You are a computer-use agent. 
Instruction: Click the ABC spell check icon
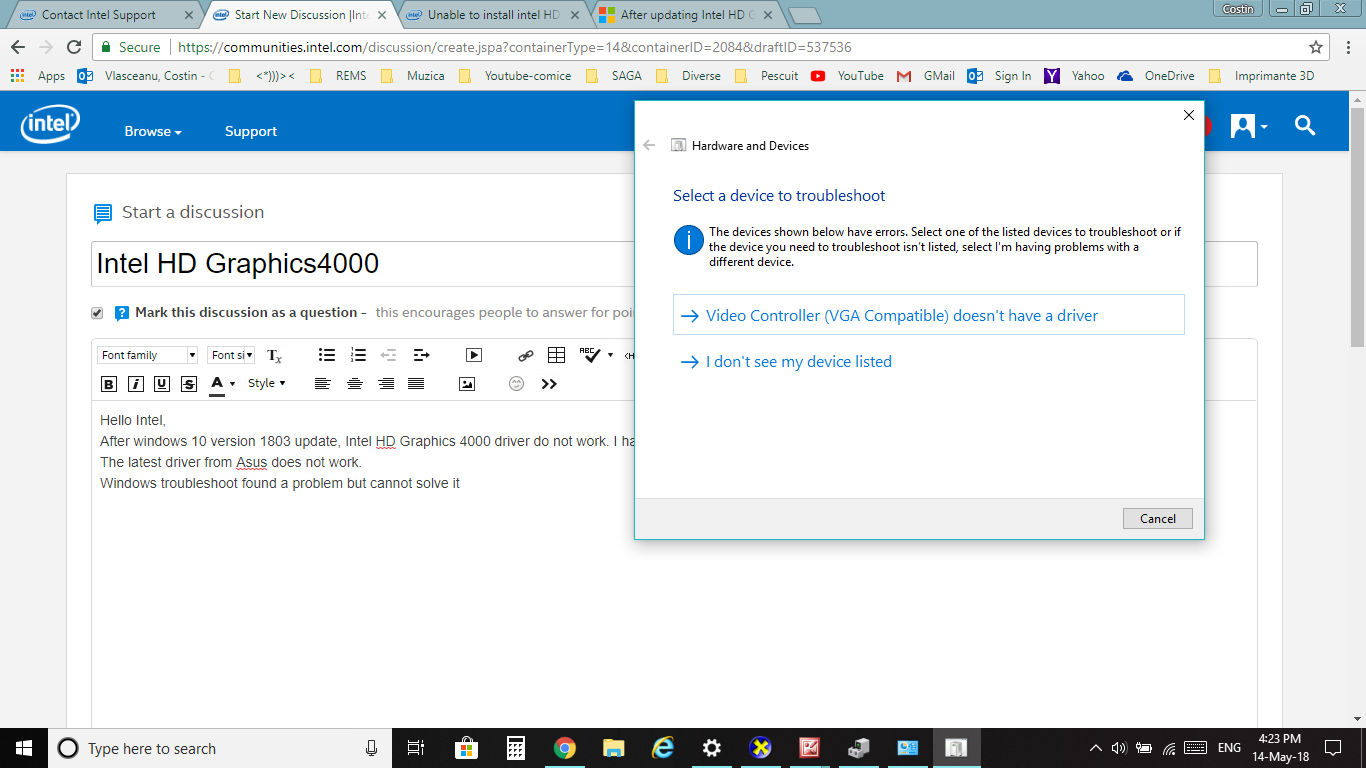[590, 354]
